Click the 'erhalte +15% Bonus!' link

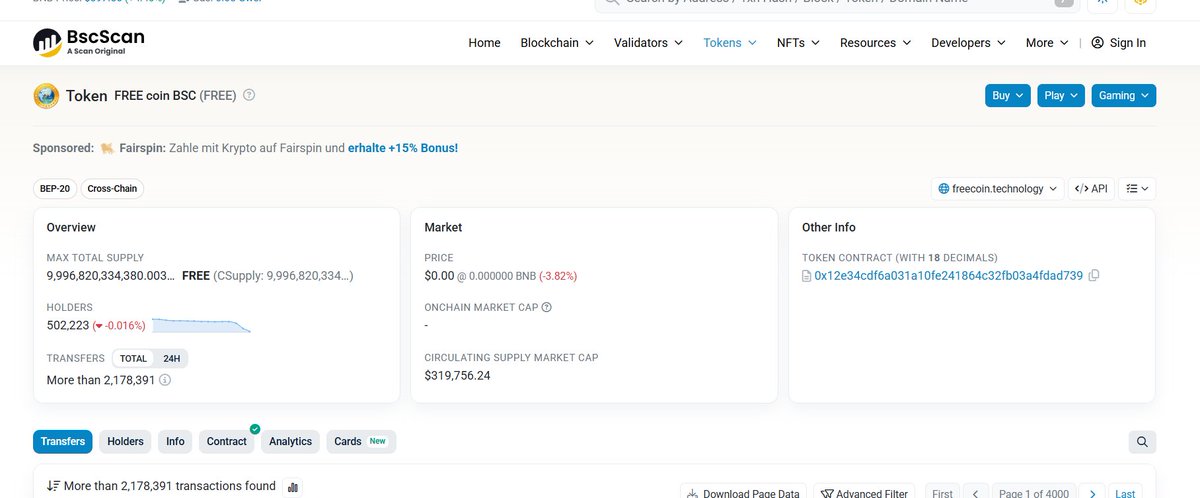click(x=403, y=148)
